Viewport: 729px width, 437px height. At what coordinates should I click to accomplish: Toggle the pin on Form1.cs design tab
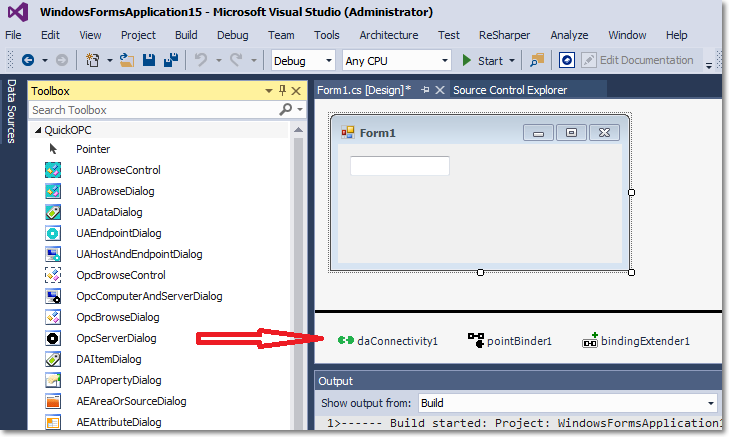(425, 90)
